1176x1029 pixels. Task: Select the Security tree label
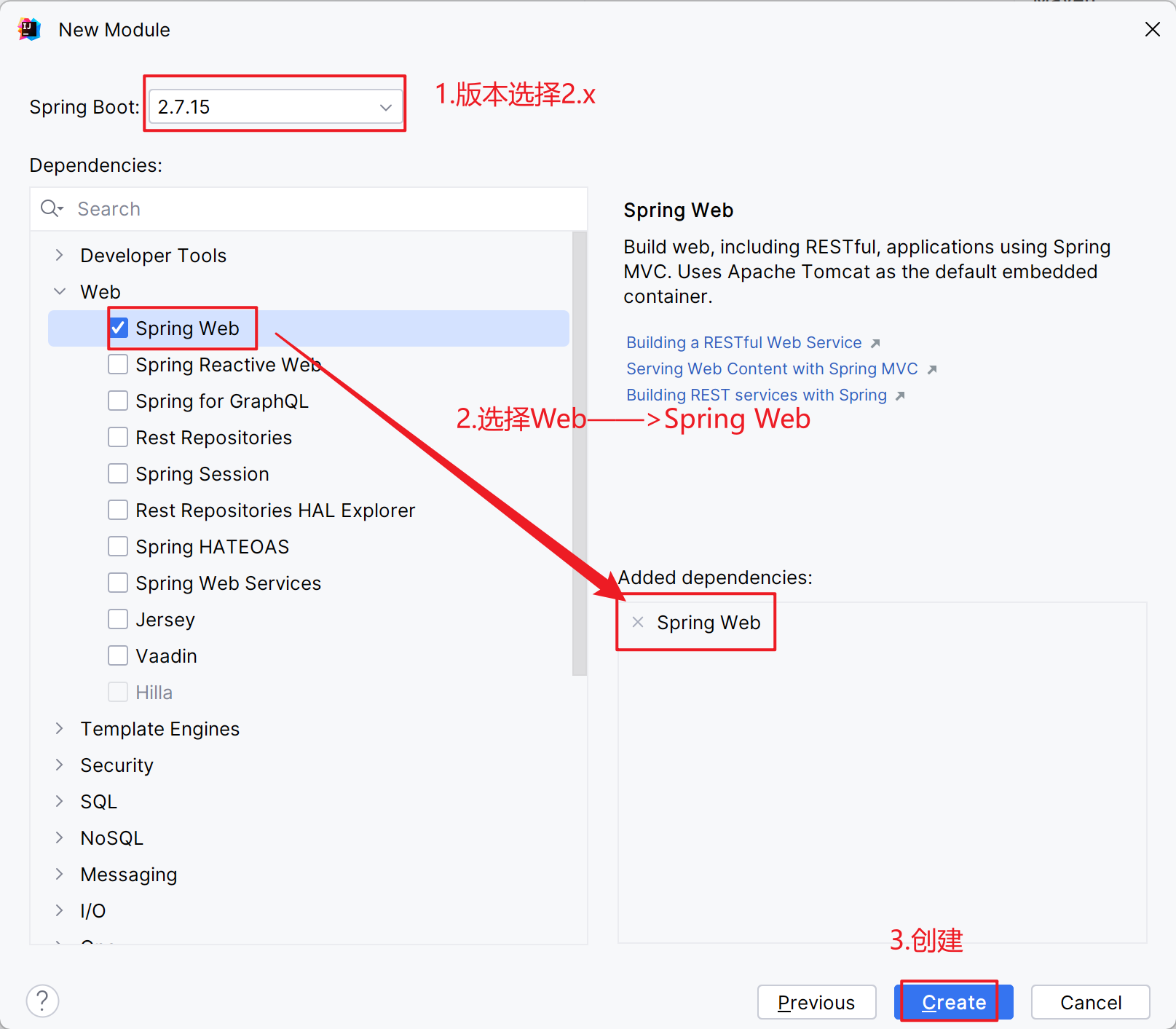point(117,765)
